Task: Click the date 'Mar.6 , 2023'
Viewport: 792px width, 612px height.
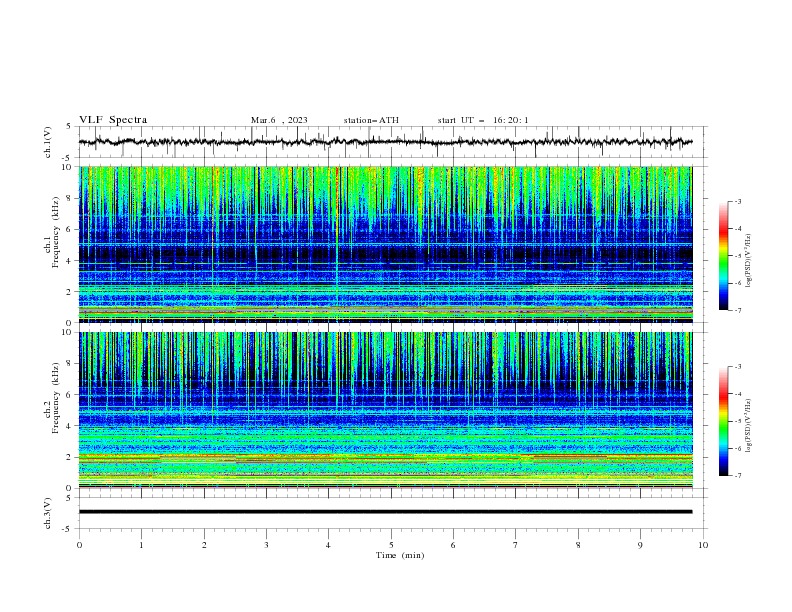Action: (279, 120)
